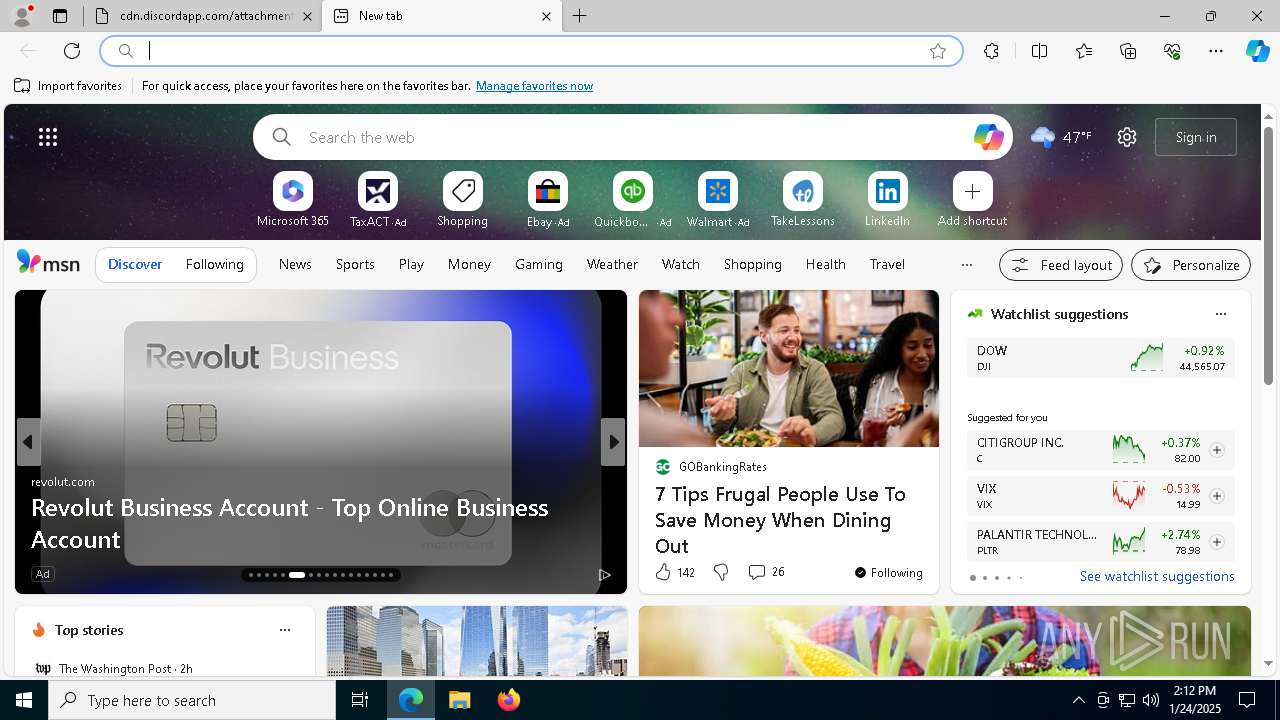Open Quickbooks shortcut

pos(632,200)
